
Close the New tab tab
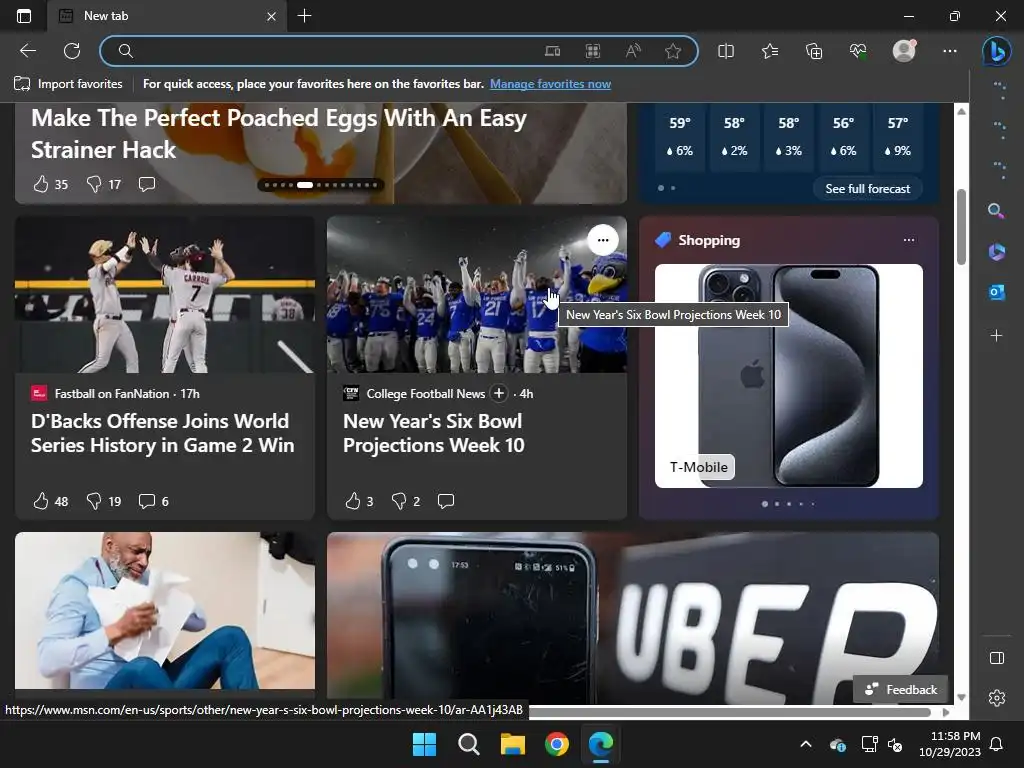271,16
